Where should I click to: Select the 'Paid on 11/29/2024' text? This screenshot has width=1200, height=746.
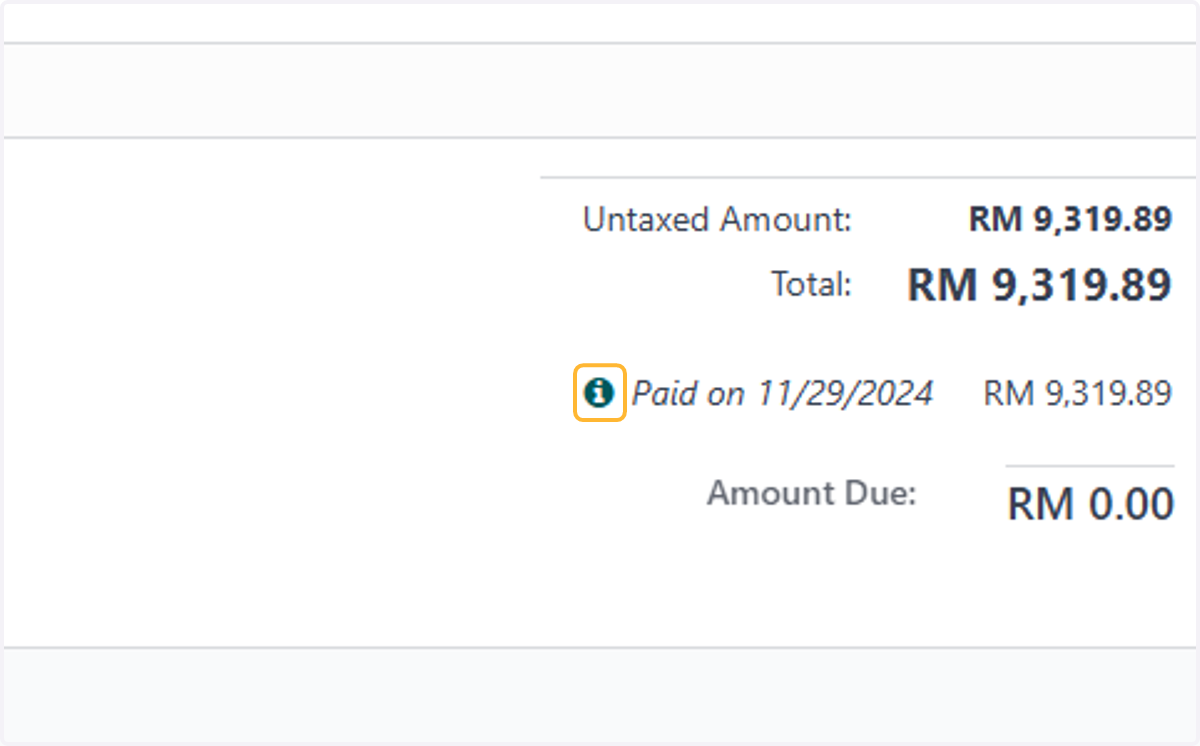(783, 393)
